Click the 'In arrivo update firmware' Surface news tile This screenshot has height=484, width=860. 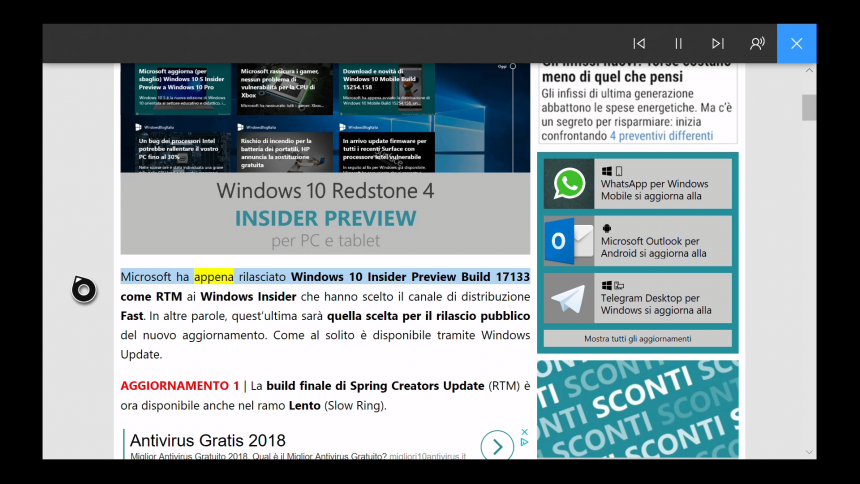[387, 147]
